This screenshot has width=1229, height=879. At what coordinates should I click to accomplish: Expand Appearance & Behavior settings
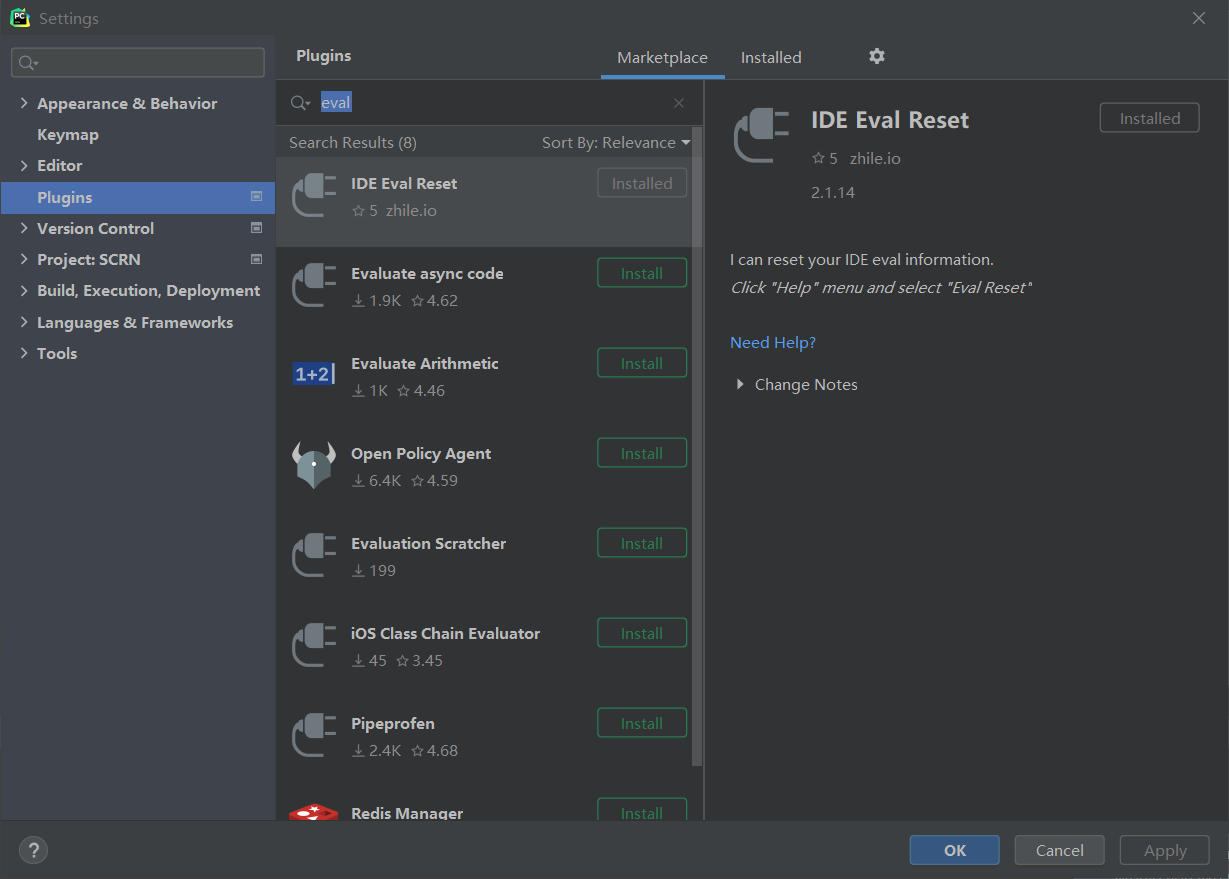tap(24, 103)
